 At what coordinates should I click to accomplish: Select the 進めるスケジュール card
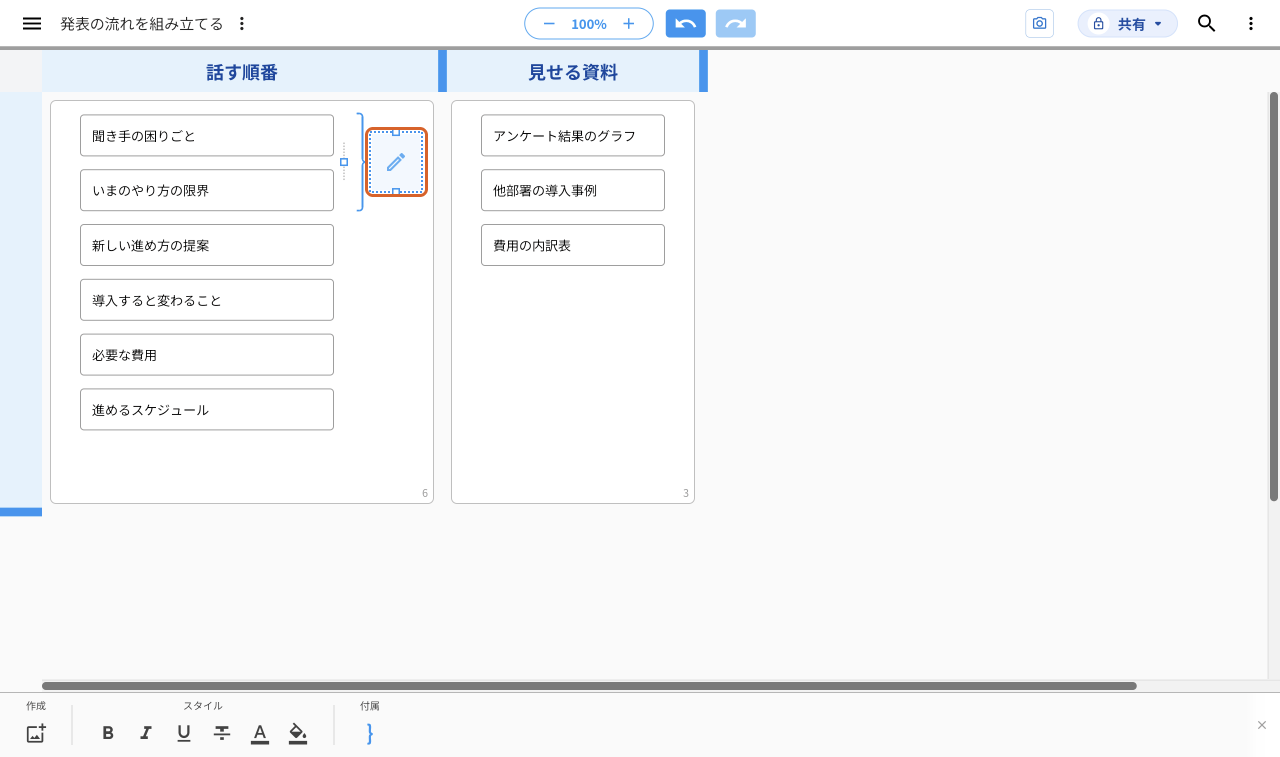tap(207, 410)
